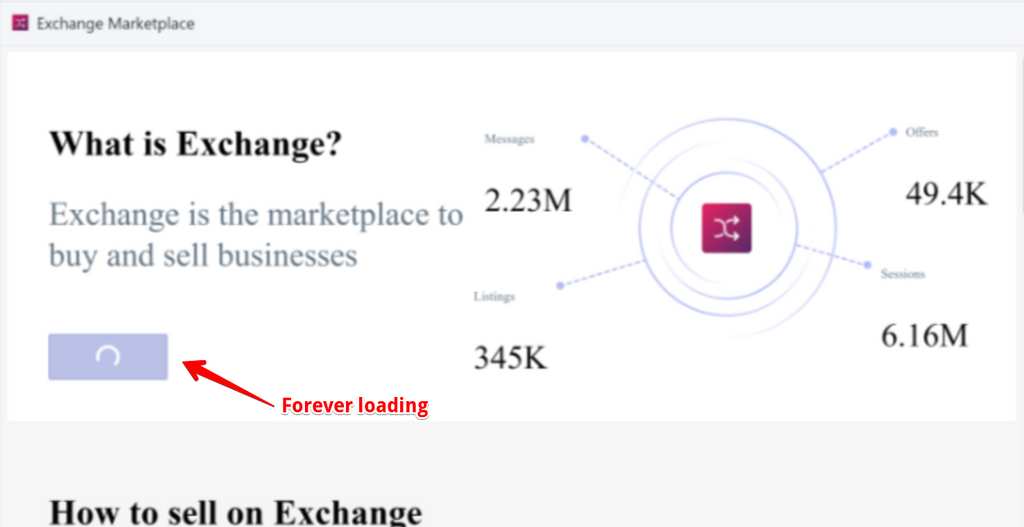Click the central pink shuffle icon
Image resolution: width=1024 pixels, height=527 pixels.
(x=726, y=228)
